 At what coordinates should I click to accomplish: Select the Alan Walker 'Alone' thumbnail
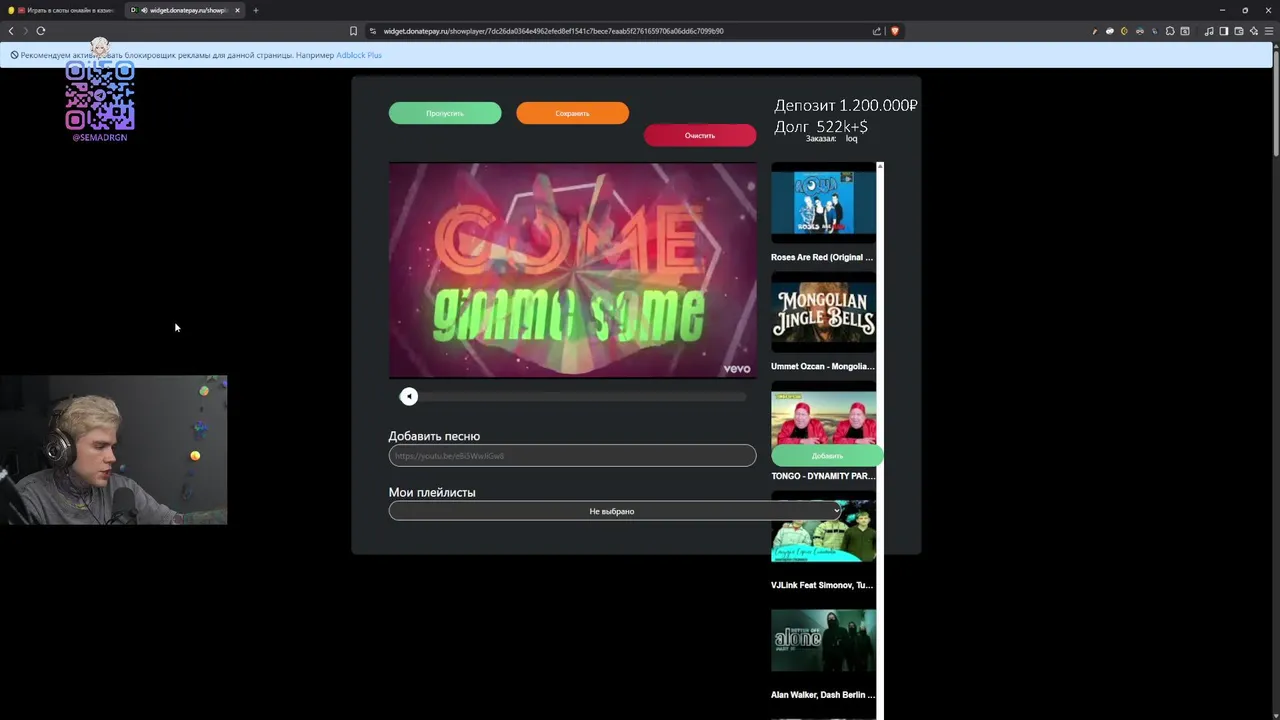pyautogui.click(x=823, y=641)
